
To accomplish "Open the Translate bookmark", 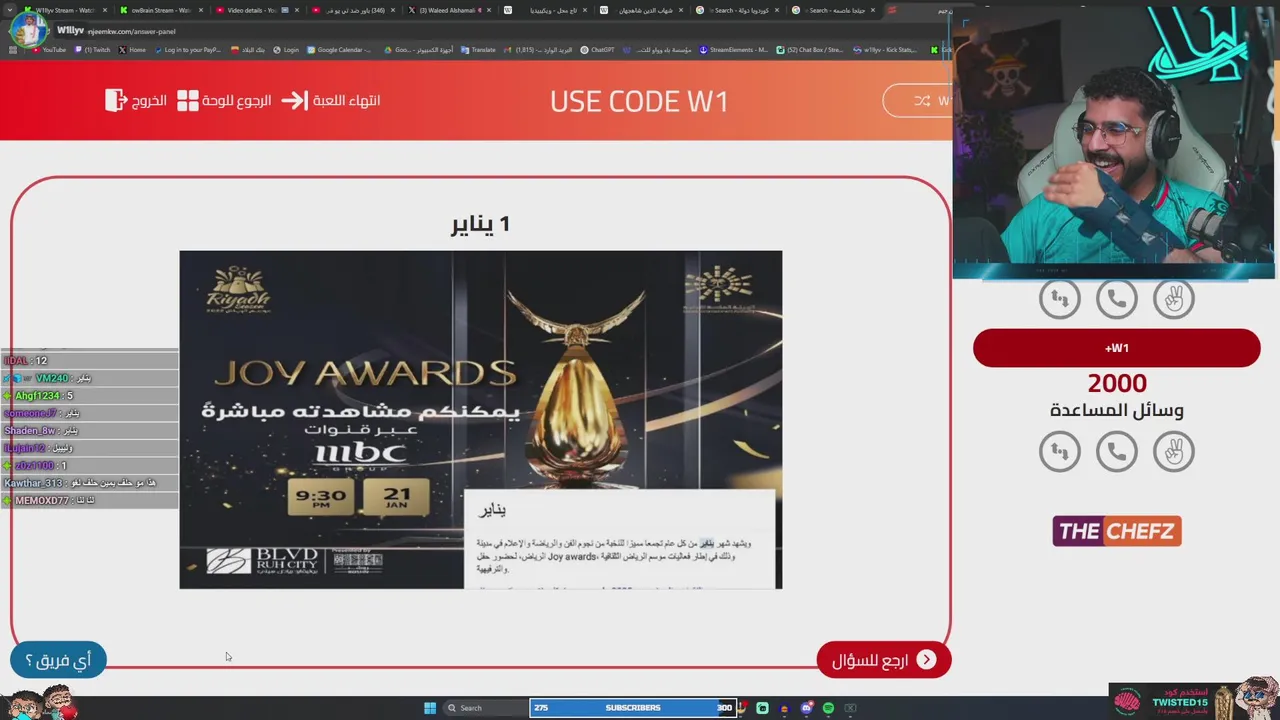I will click(478, 50).
